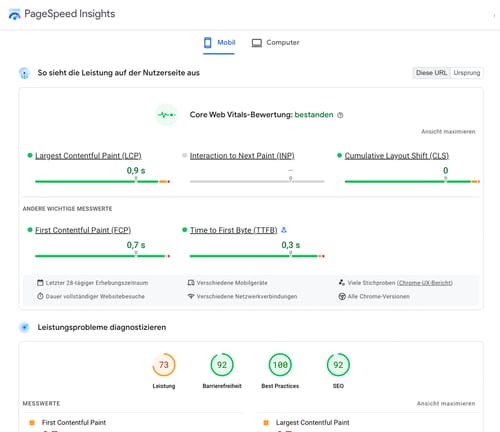500x432 pixels.
Task: Click the First Contentful Paint (FCP) value 0,7 s
Action: 136,245
